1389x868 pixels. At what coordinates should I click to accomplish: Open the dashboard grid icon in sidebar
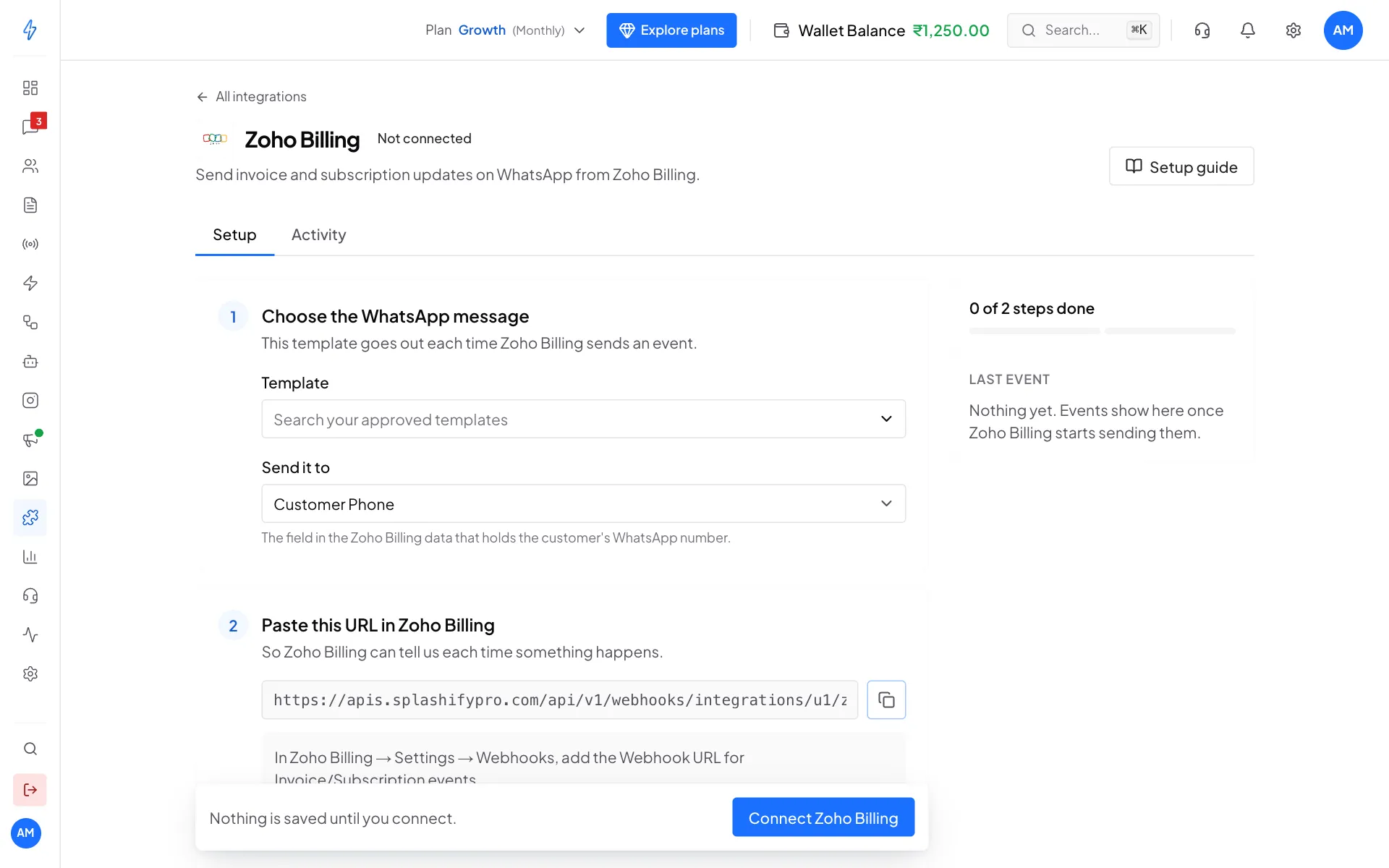[30, 88]
